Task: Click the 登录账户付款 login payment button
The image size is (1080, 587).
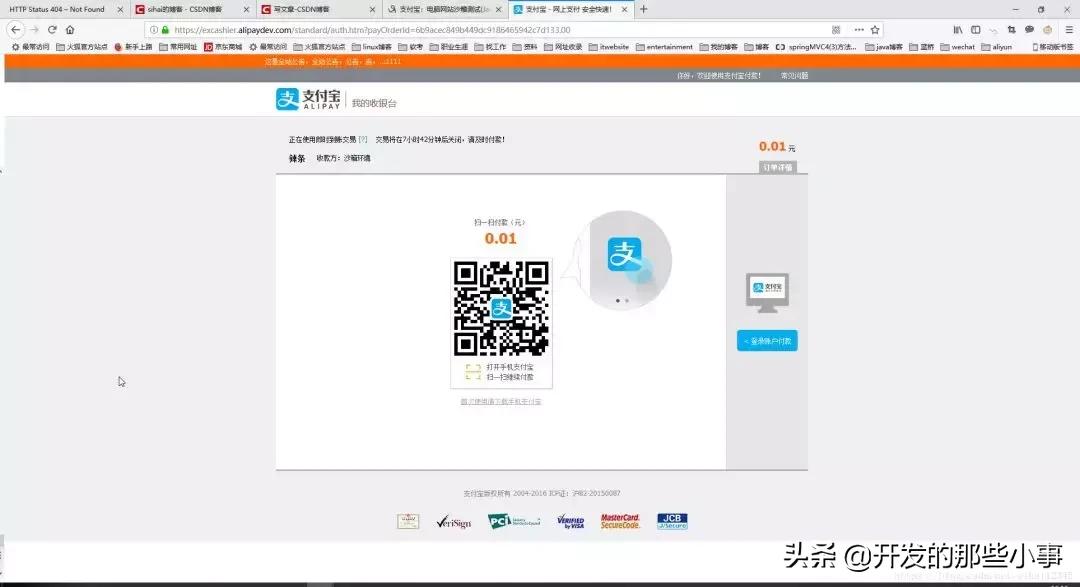Action: coord(766,340)
